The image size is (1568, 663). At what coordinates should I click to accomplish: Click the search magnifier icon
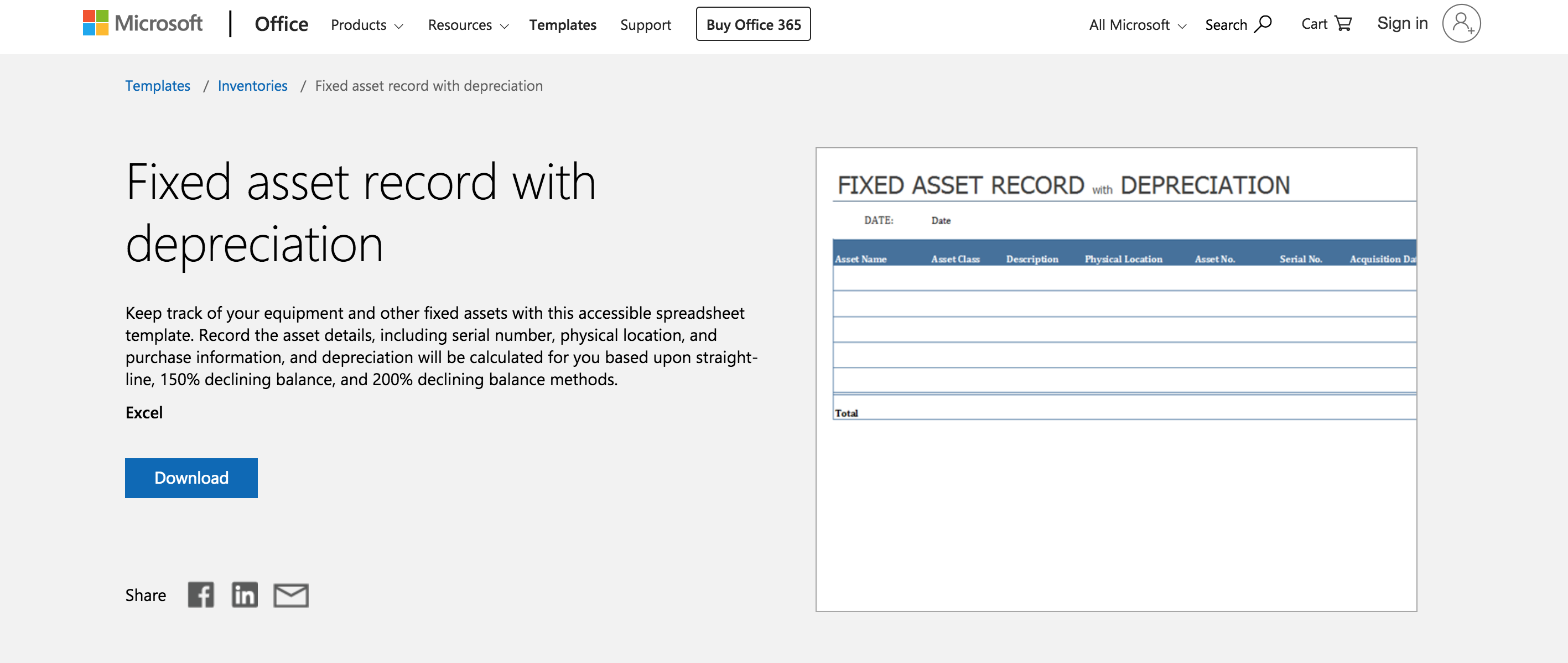(x=1264, y=24)
